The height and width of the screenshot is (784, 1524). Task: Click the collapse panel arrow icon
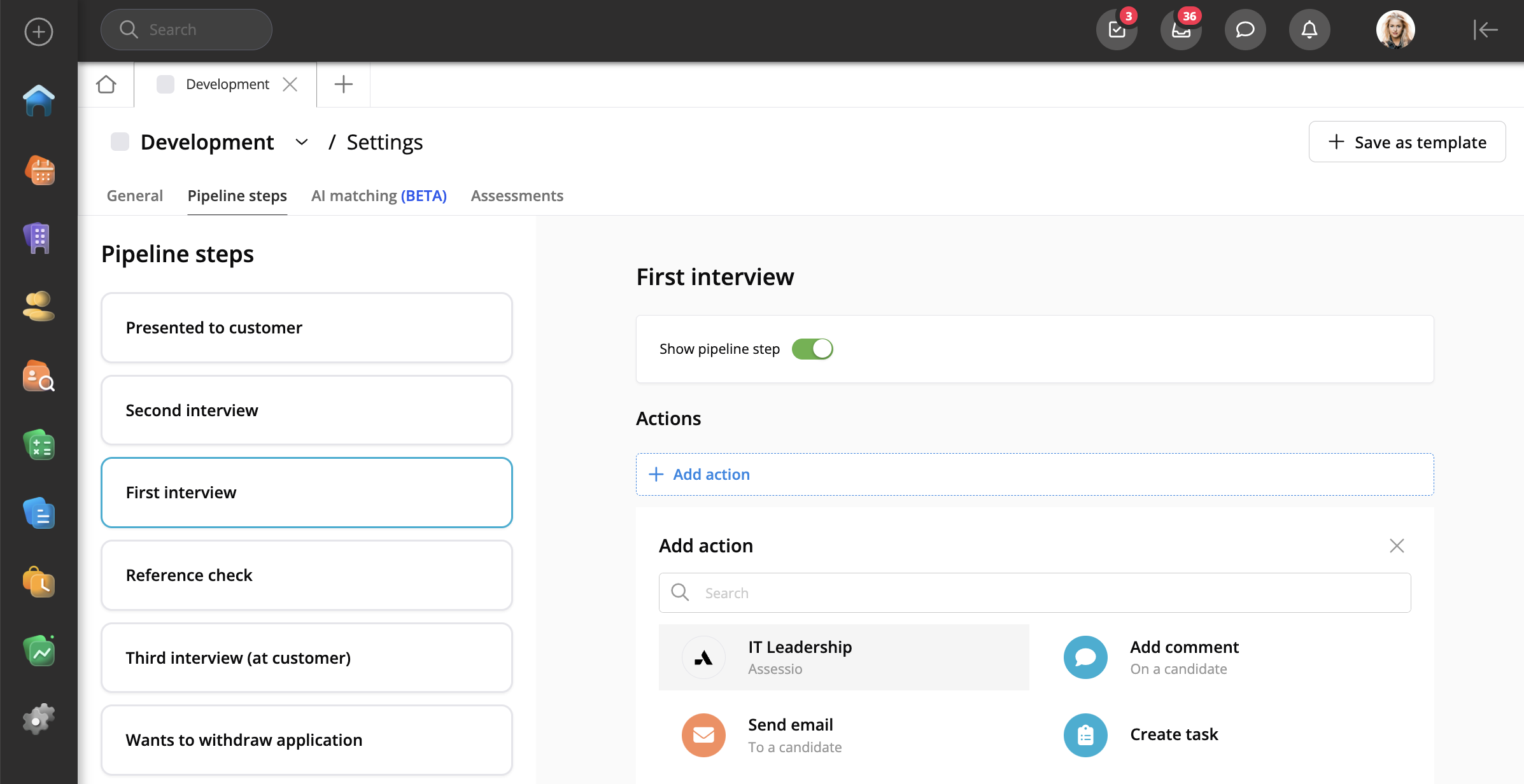coord(1485,30)
